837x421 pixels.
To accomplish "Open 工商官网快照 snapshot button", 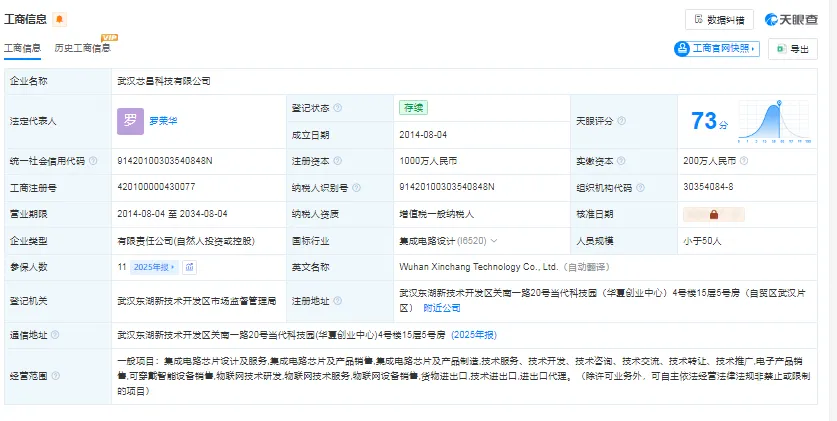I will (x=716, y=49).
